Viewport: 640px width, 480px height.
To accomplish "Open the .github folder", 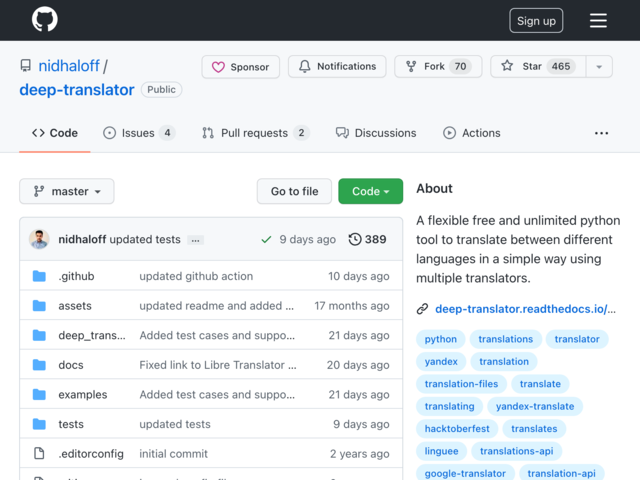I will (x=76, y=276).
